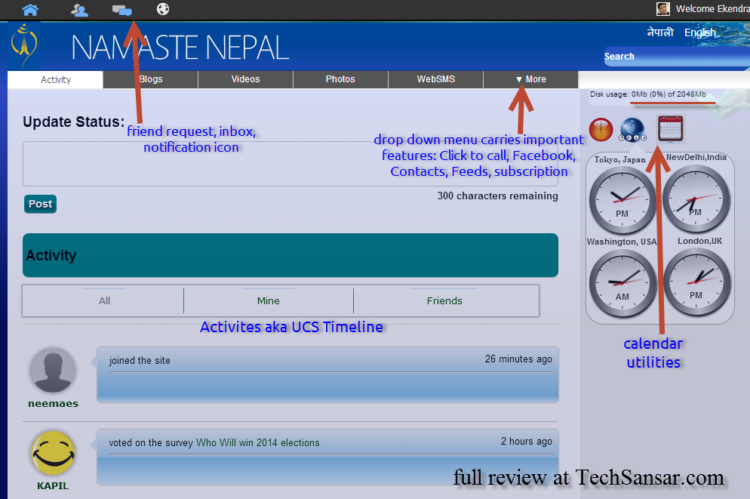Open the orange clock utility icon

click(601, 130)
